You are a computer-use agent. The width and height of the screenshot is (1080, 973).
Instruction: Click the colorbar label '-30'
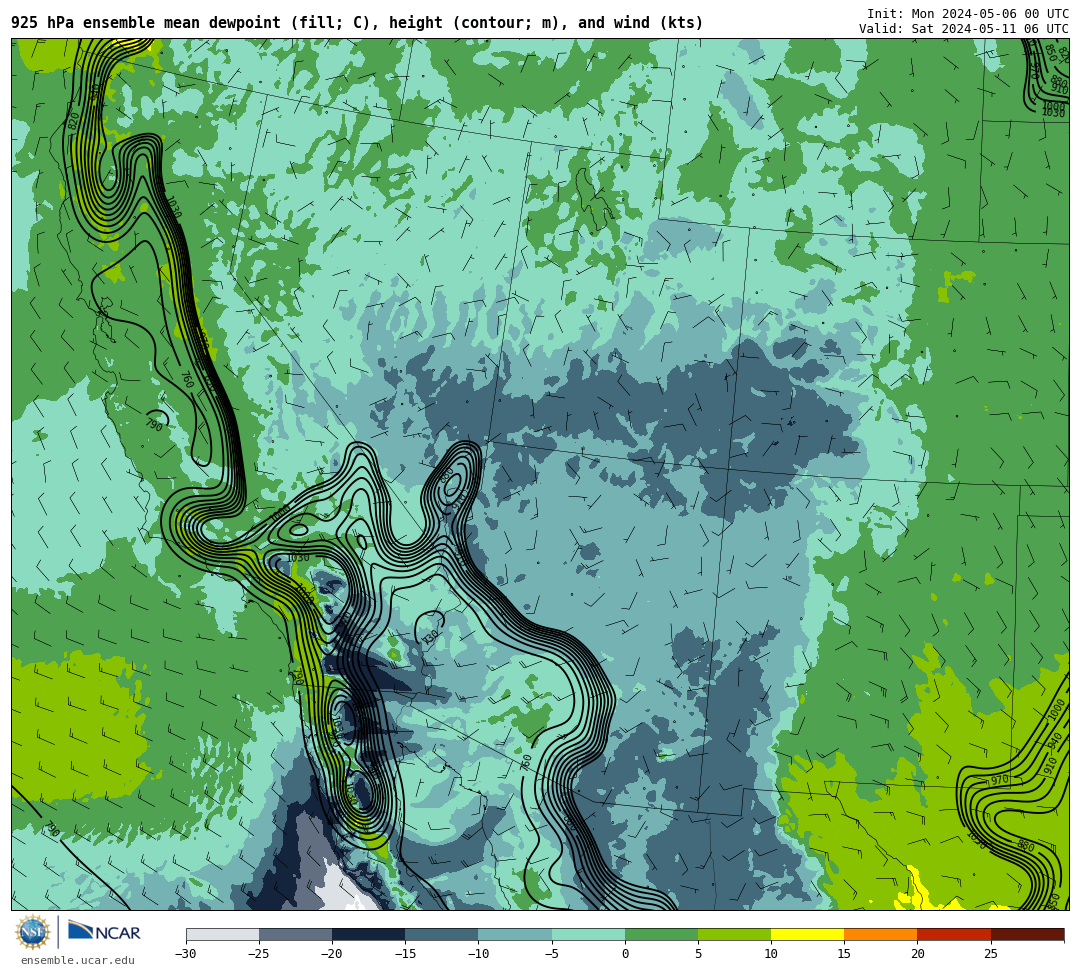tap(186, 954)
